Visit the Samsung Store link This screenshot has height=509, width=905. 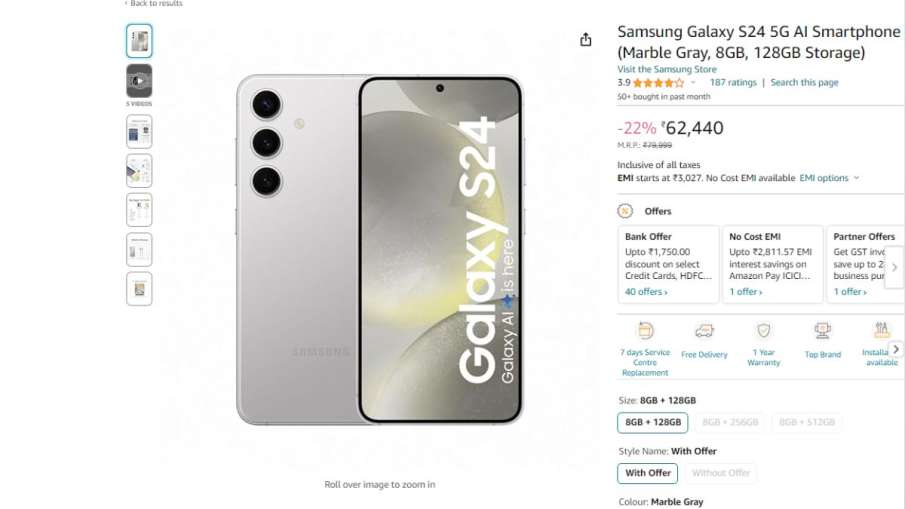(x=667, y=69)
